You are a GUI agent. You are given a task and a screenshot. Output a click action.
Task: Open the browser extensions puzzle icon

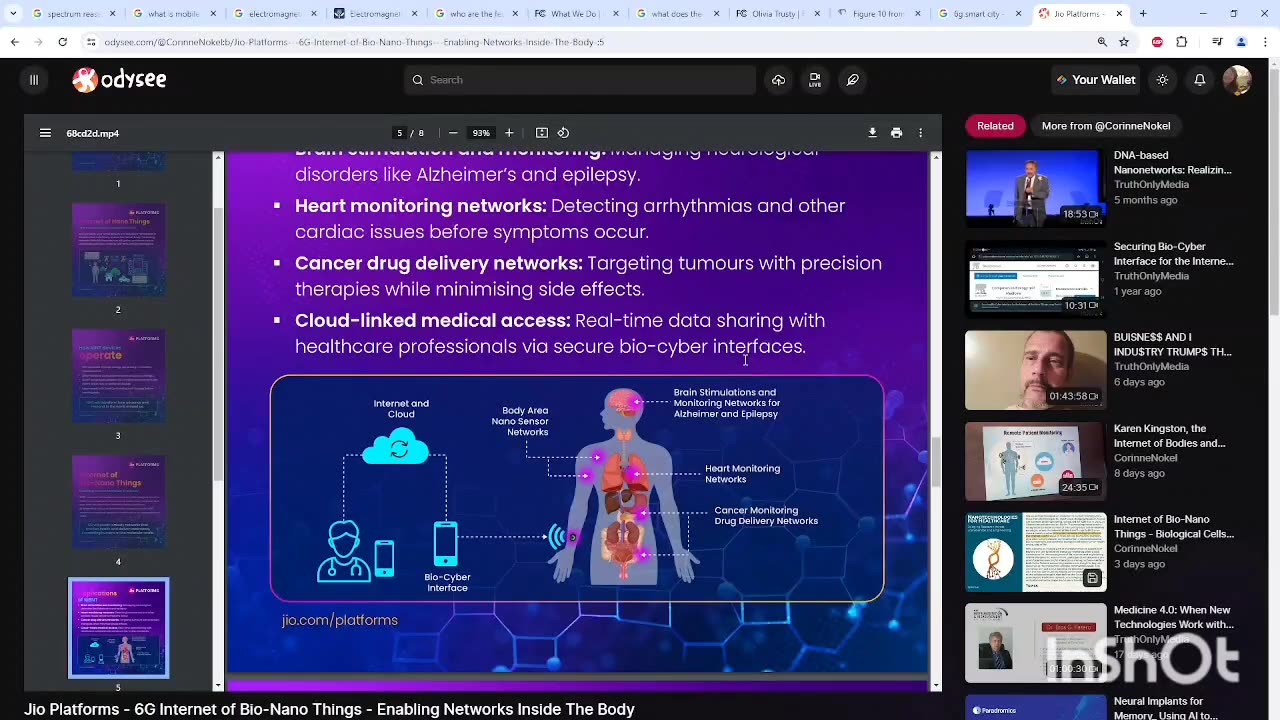1182,42
